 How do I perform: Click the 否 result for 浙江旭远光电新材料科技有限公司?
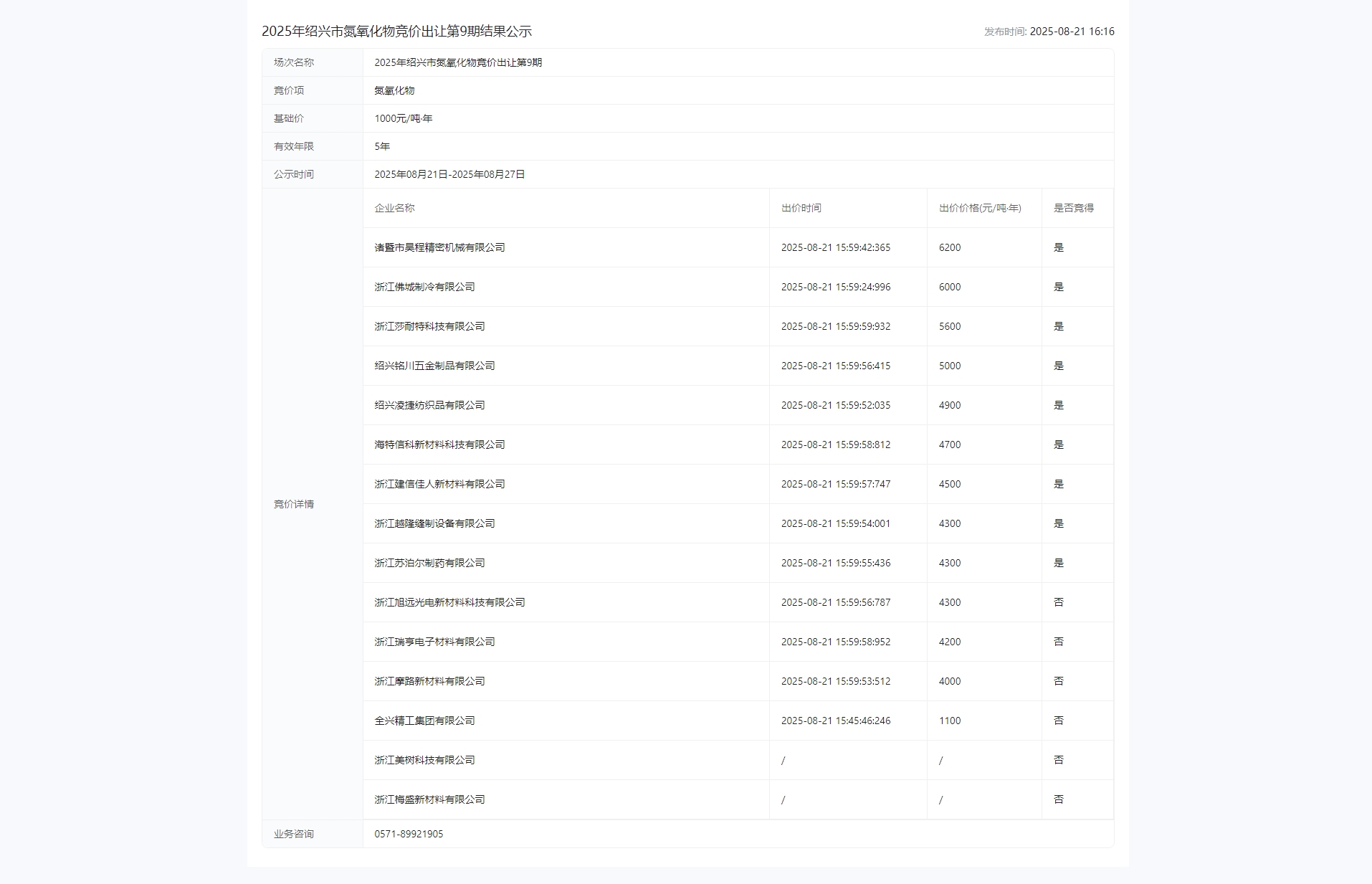[x=1059, y=602]
